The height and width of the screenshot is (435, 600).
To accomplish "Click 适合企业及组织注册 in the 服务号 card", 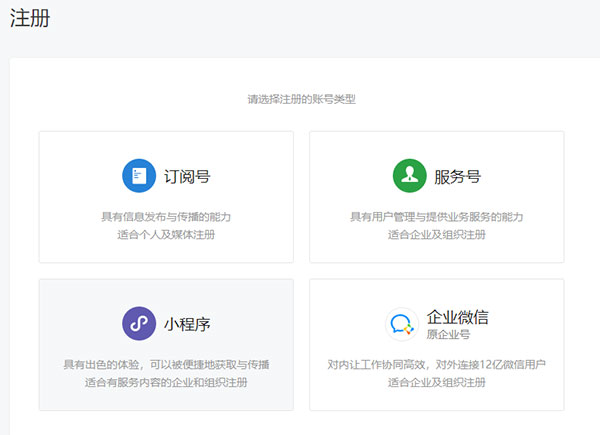I will coord(436,235).
